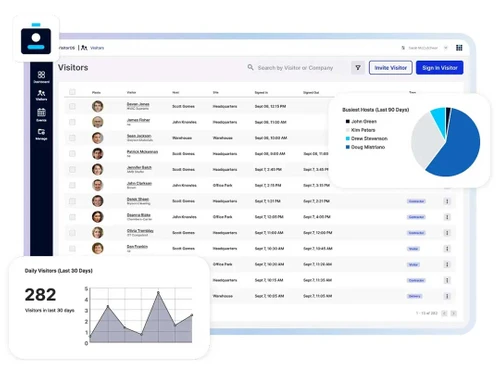Open the filter funnel button
Viewport: 500px width, 375px height.
pyautogui.click(x=358, y=68)
